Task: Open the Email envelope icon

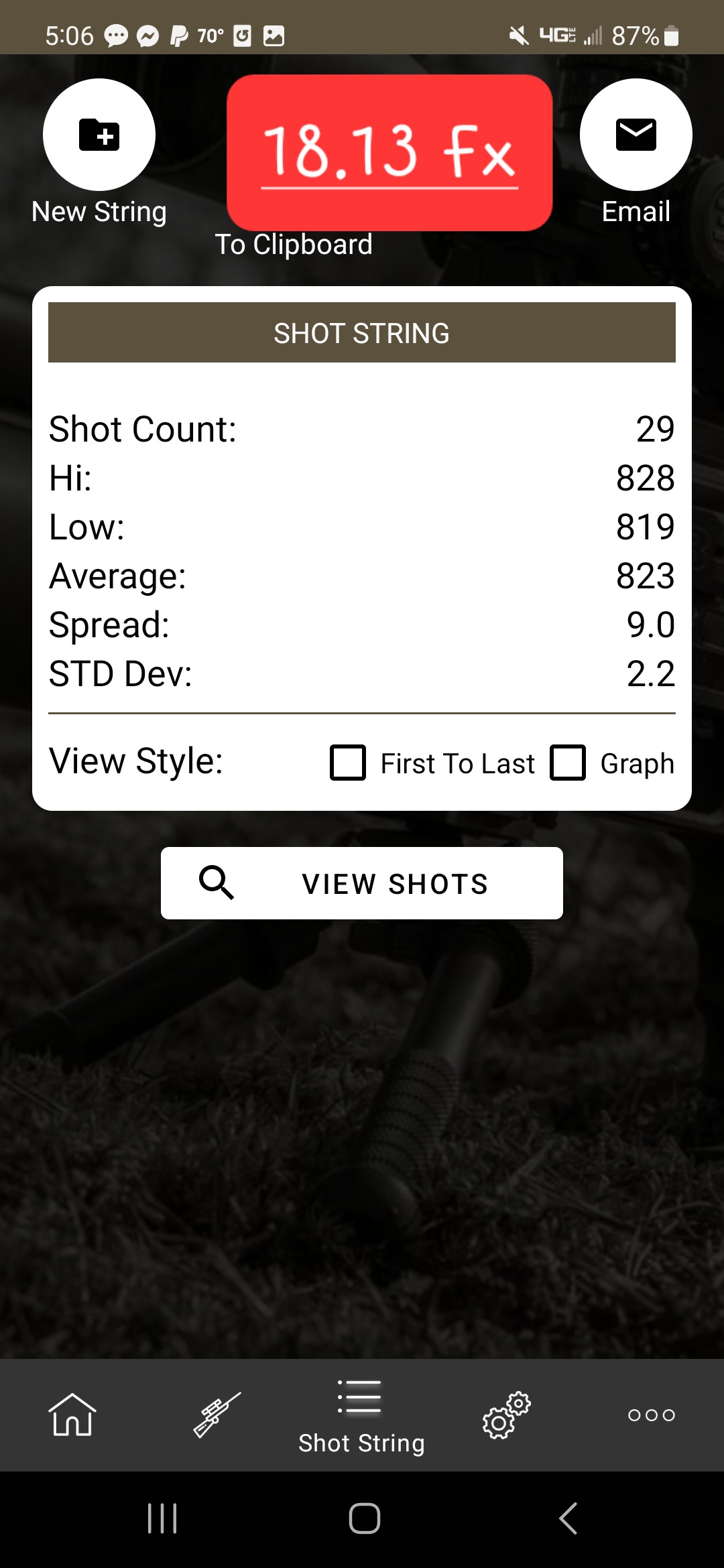Action: click(636, 135)
